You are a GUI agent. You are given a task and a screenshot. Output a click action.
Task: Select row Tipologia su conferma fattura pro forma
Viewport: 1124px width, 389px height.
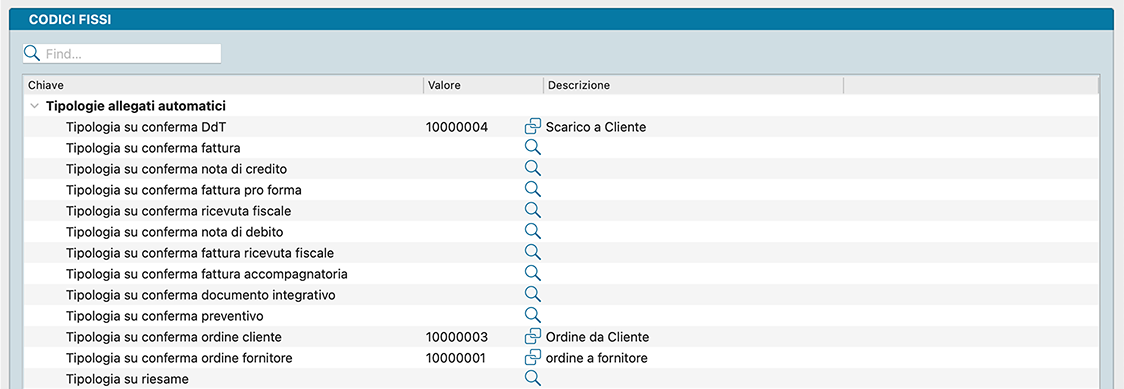(x=561, y=190)
